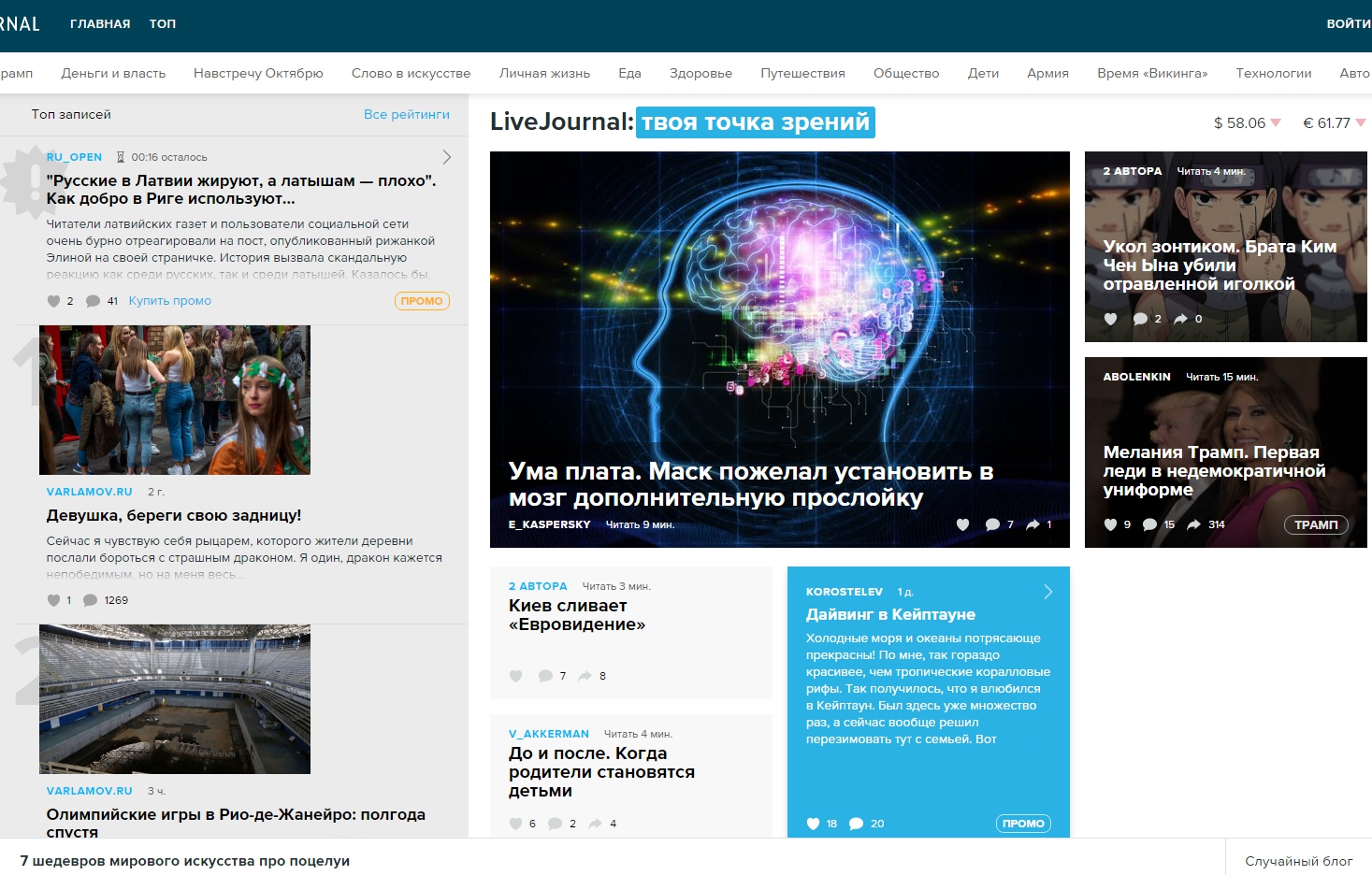The image size is (1372, 875).
Task: Select 'Технологии' category tab
Action: click(1273, 73)
